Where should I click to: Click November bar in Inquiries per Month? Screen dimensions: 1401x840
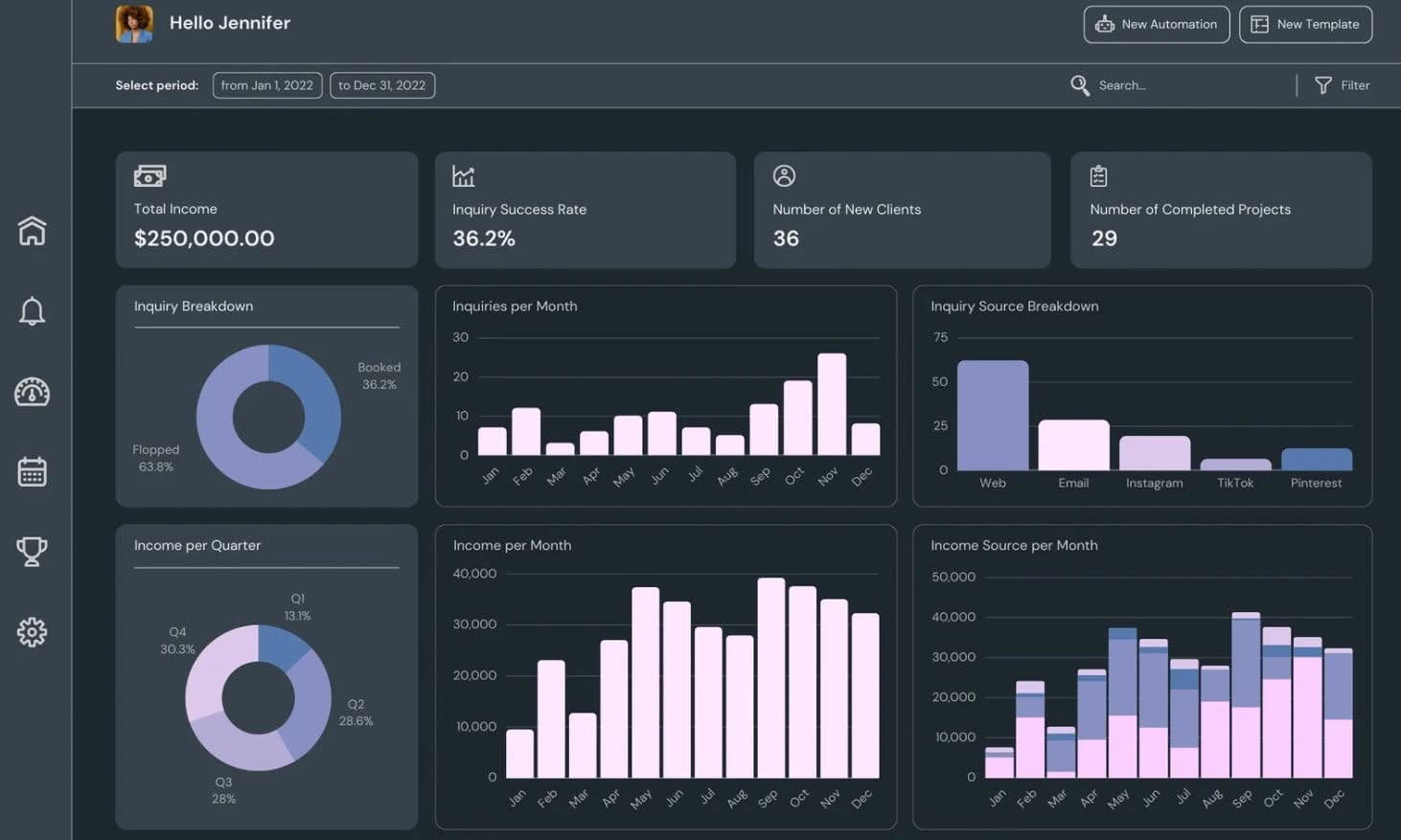[832, 404]
